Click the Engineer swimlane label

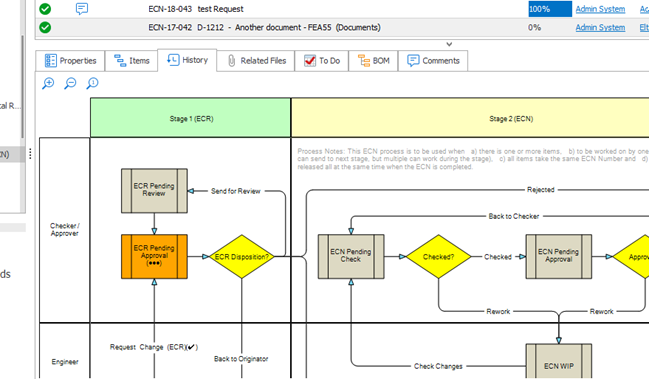(x=65, y=362)
